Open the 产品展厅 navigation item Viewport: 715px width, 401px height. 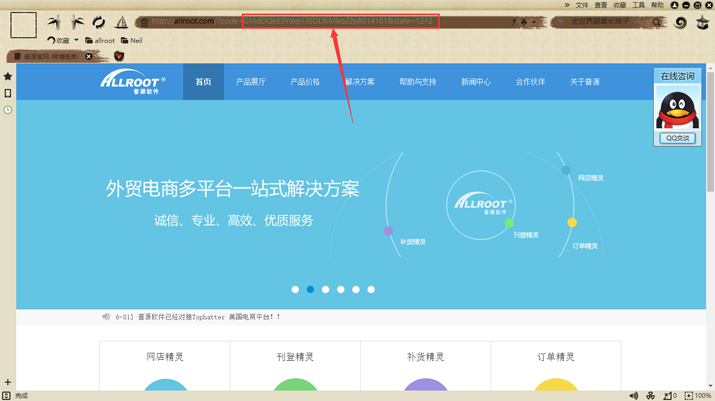(x=251, y=82)
